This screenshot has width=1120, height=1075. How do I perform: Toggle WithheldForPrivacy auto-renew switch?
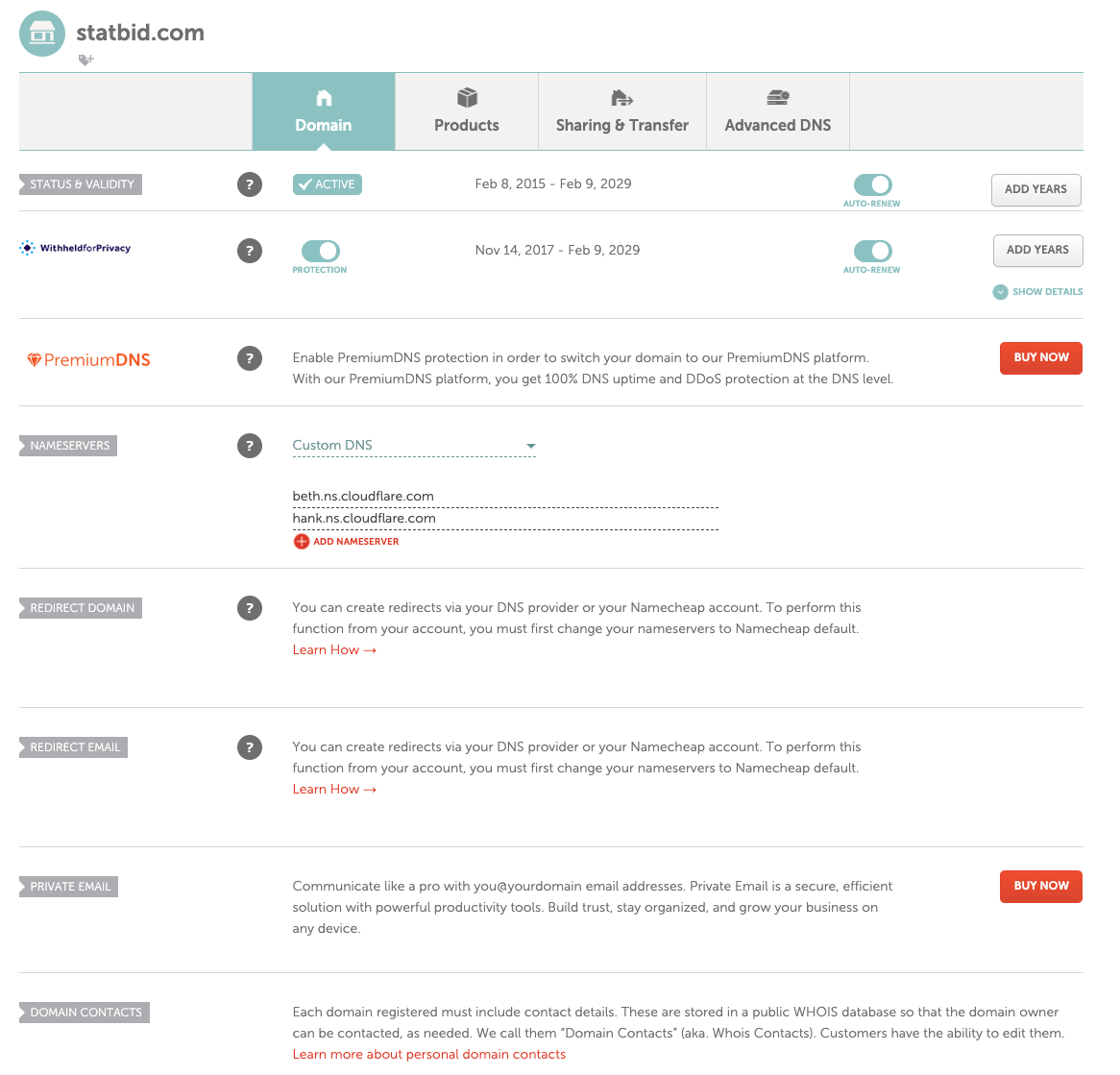click(872, 251)
